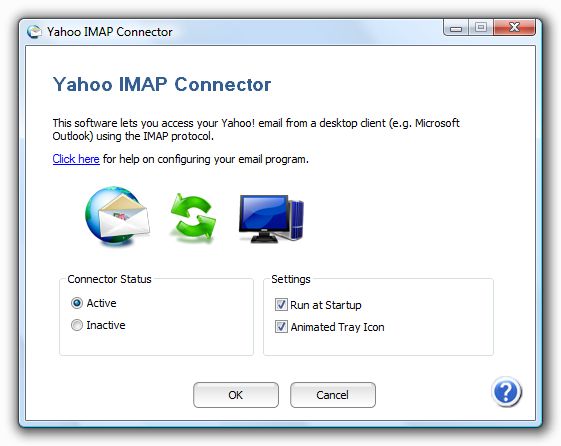Click the Active label text
The height and width of the screenshot is (446, 561).
point(102,303)
